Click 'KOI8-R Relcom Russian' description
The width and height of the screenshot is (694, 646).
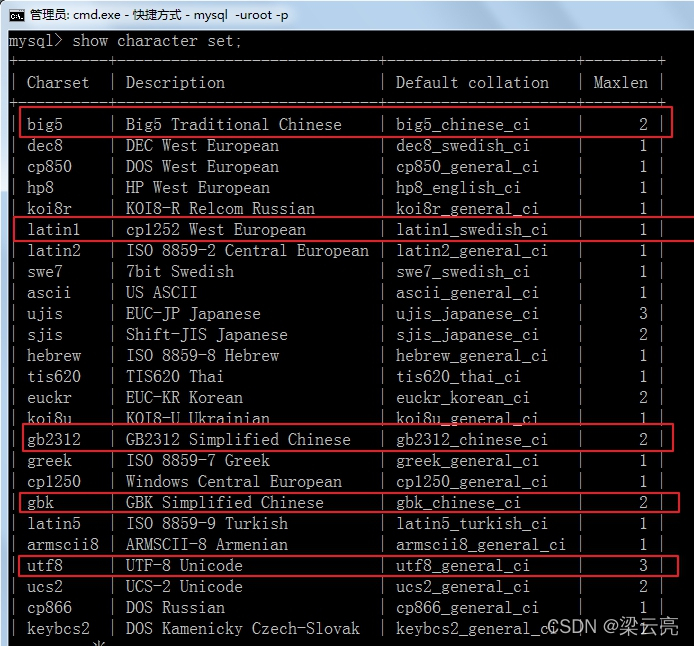point(220,209)
